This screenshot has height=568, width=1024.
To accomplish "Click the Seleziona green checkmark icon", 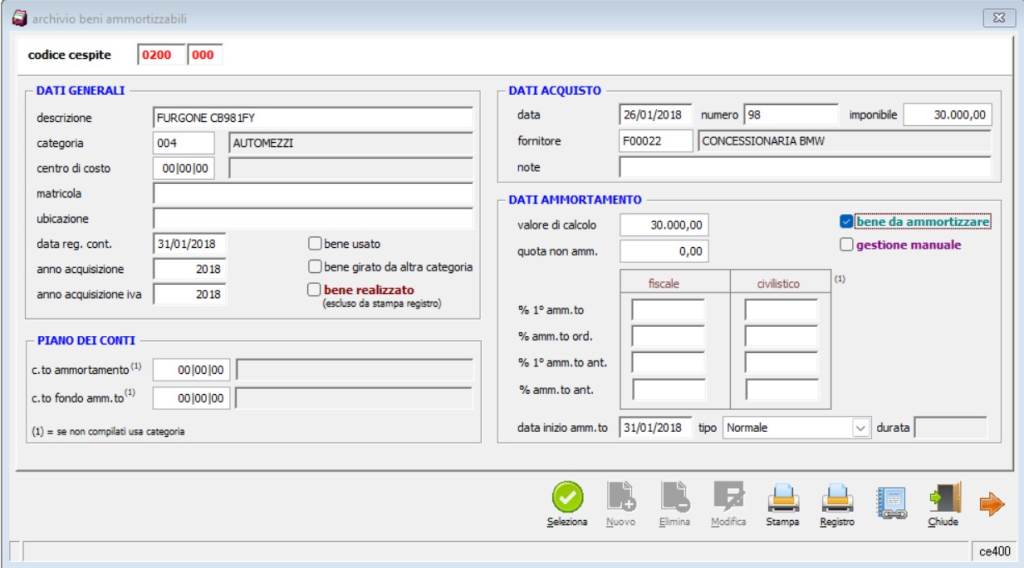I will click(567, 497).
